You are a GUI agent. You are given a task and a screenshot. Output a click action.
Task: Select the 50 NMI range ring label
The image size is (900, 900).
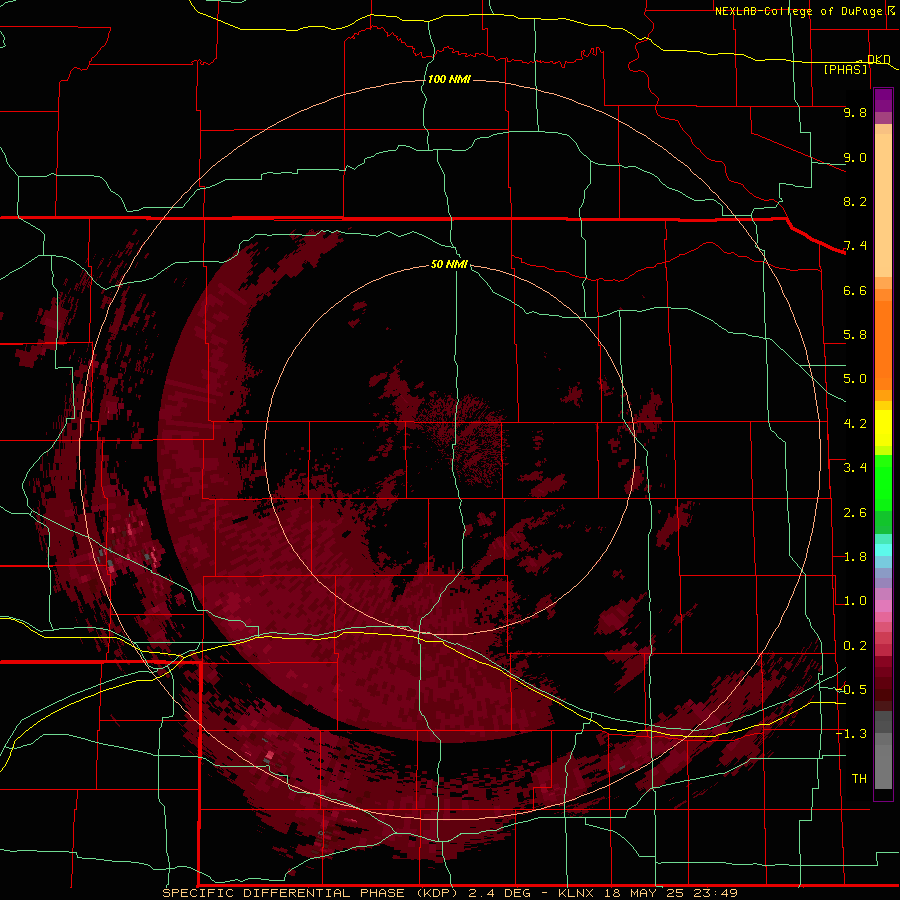[449, 264]
